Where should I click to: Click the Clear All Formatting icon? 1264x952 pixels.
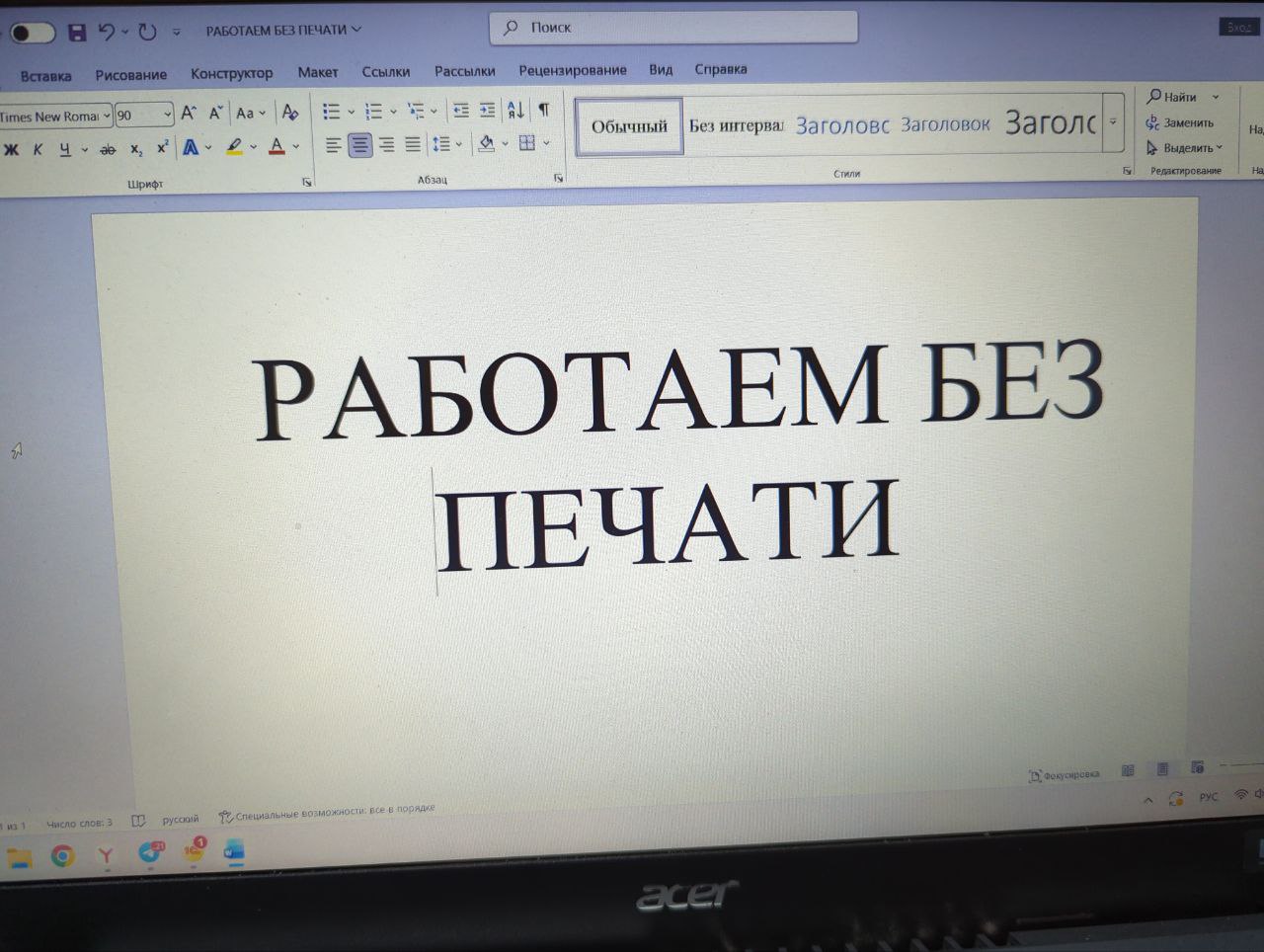click(x=290, y=113)
